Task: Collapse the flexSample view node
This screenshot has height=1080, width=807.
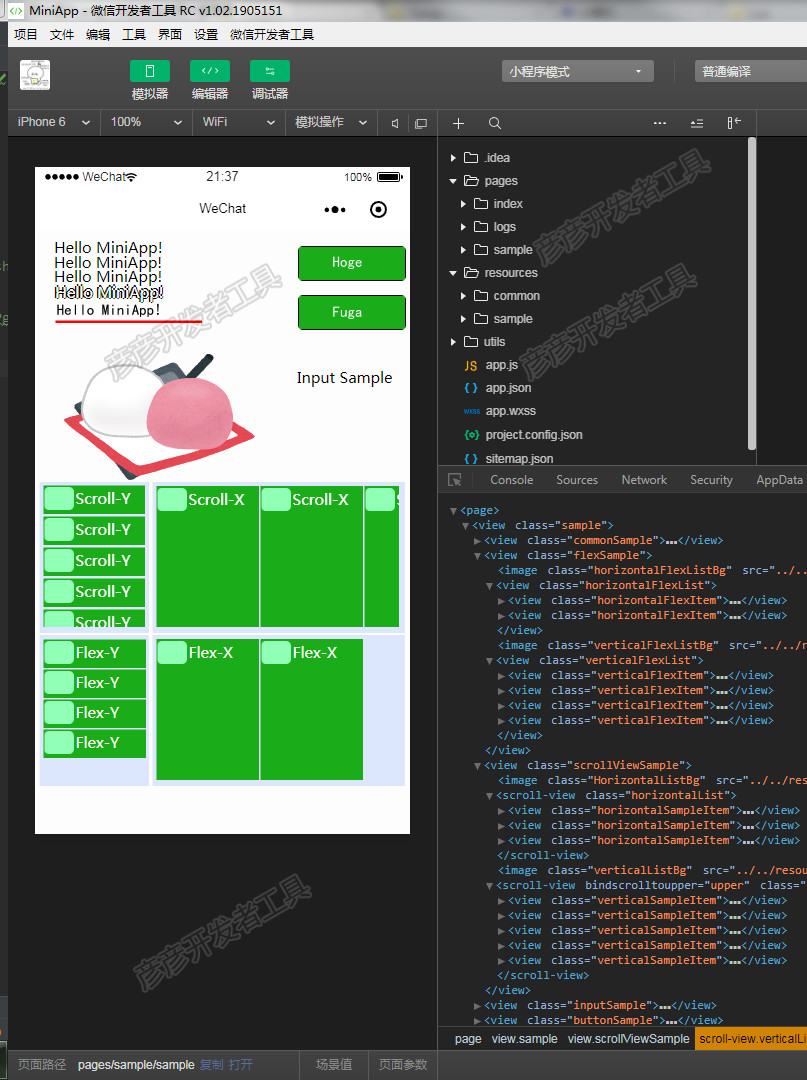Action: tap(477, 556)
